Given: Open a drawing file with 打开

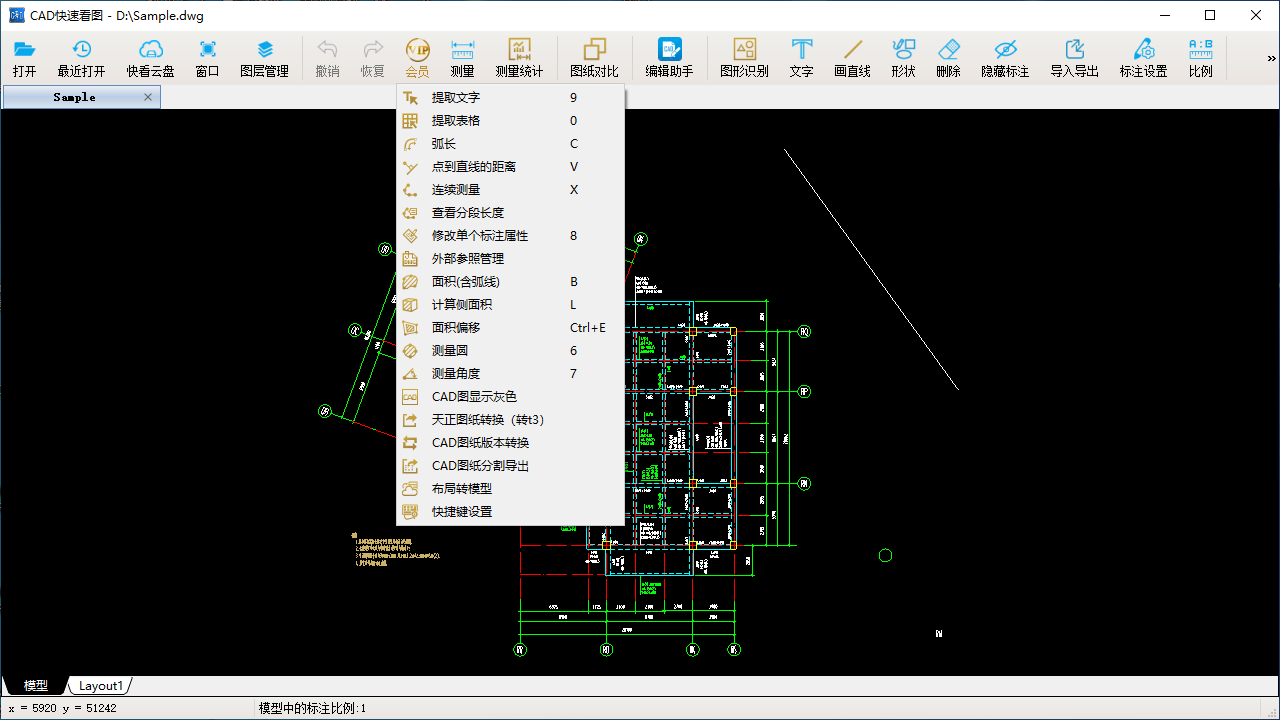Looking at the screenshot, I should point(25,55).
